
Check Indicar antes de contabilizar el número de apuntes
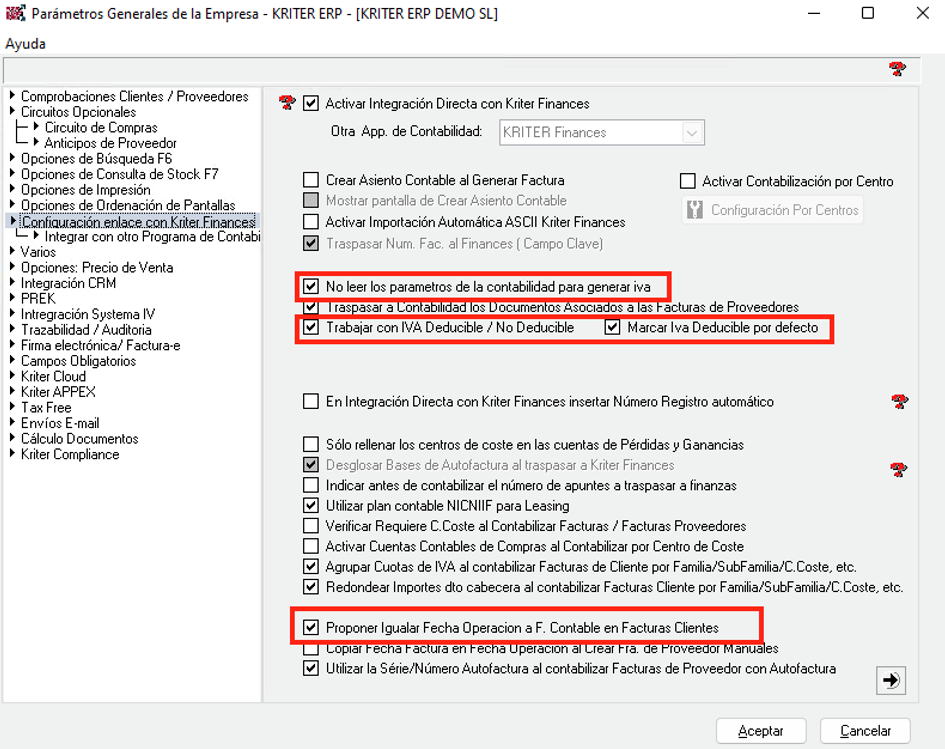[311, 484]
